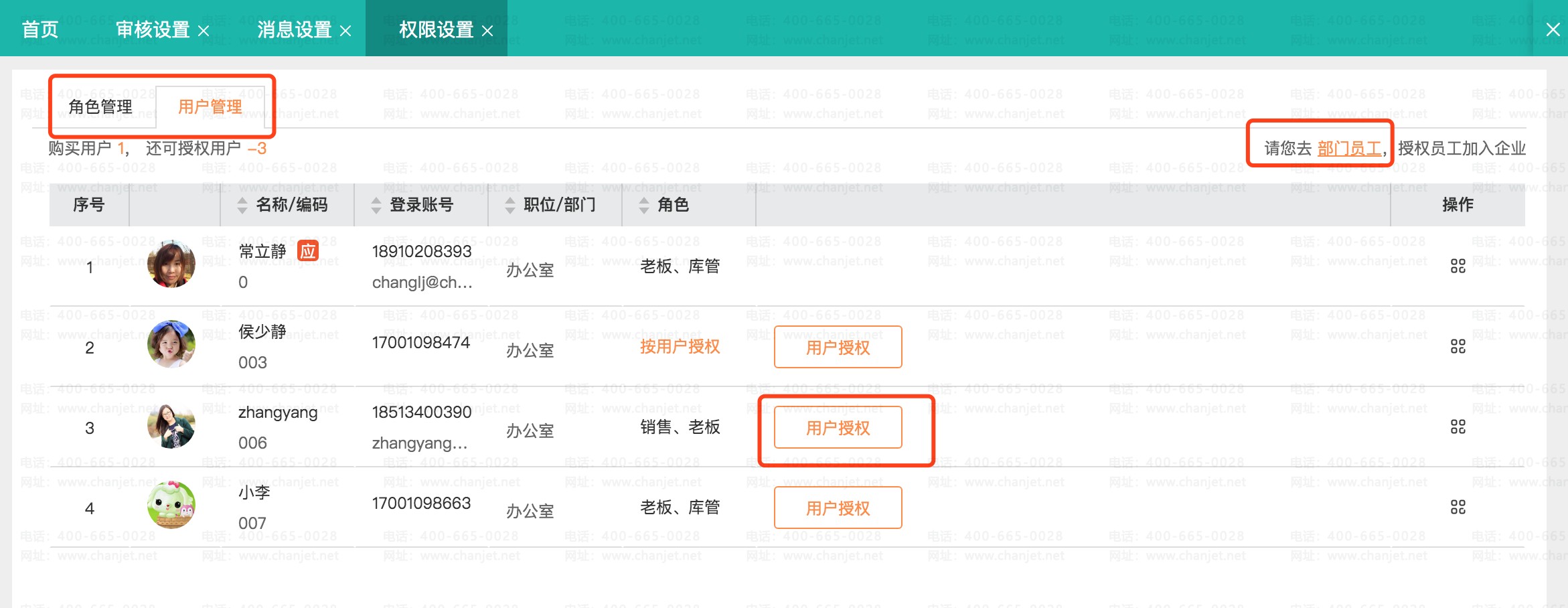
Task: Sort by 角色 column arrows
Action: point(644,205)
